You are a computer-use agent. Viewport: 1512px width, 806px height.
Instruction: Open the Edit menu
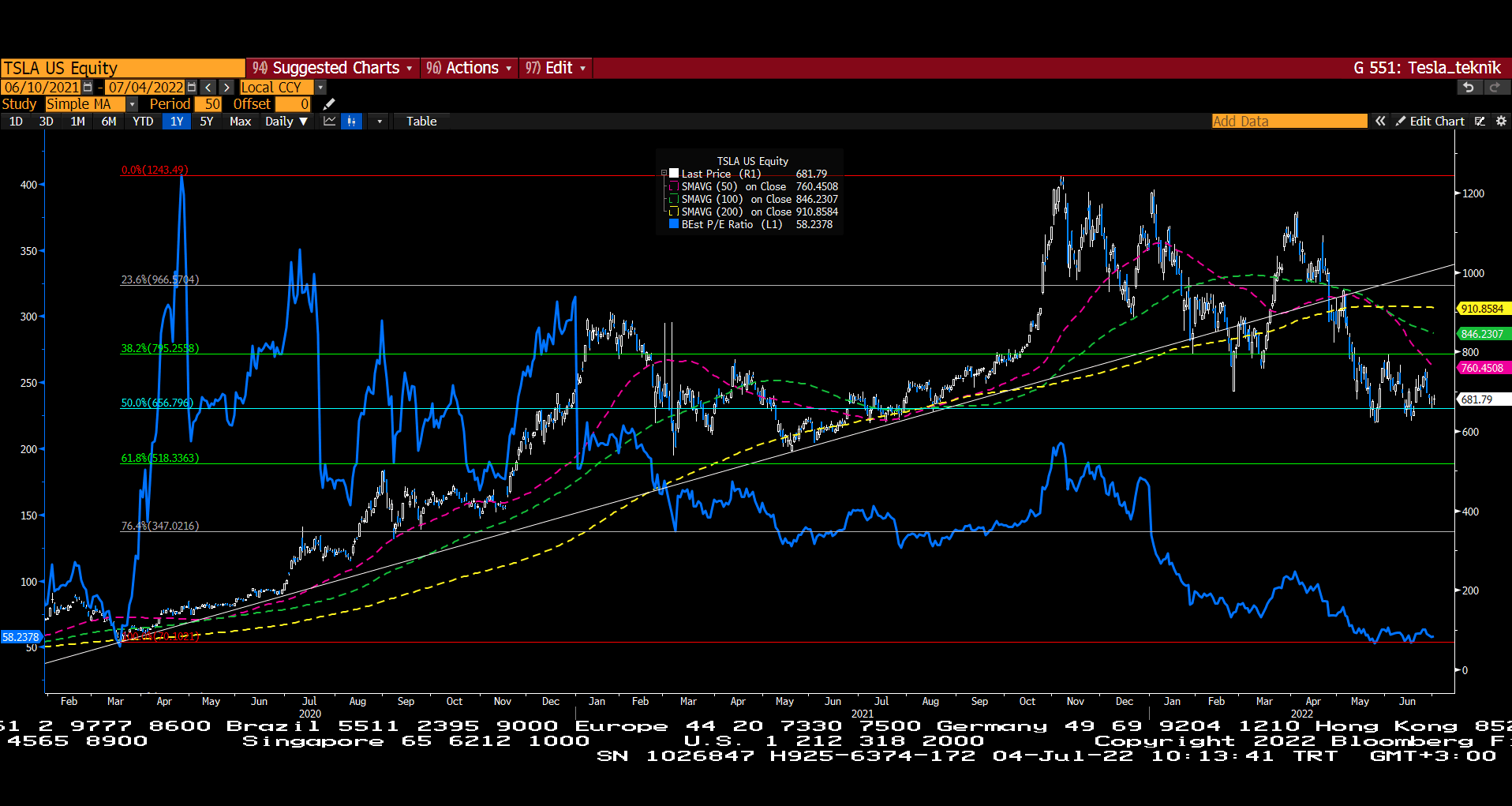[556, 68]
